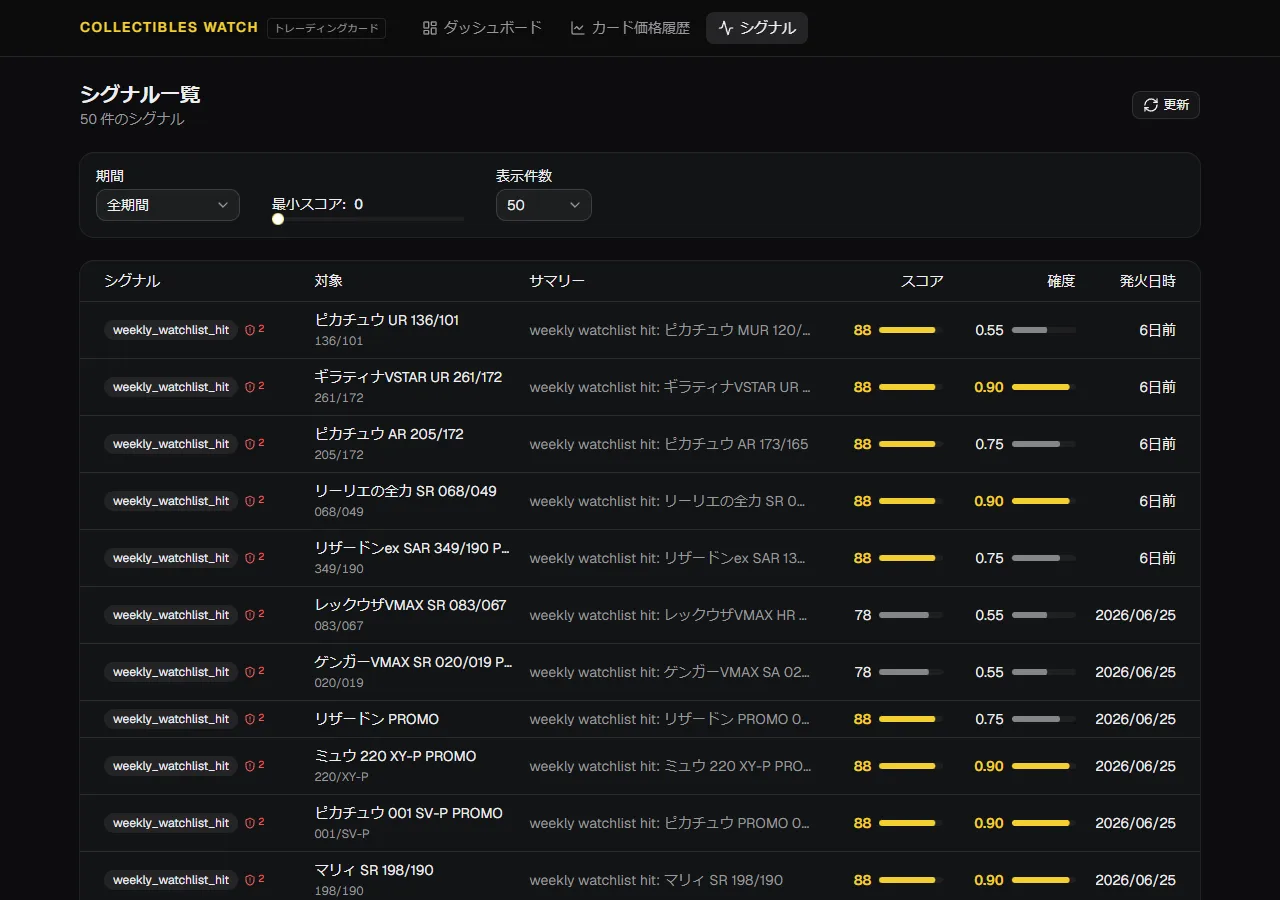Click the スコア column header
Viewport: 1280px width, 900px height.
pos(922,281)
